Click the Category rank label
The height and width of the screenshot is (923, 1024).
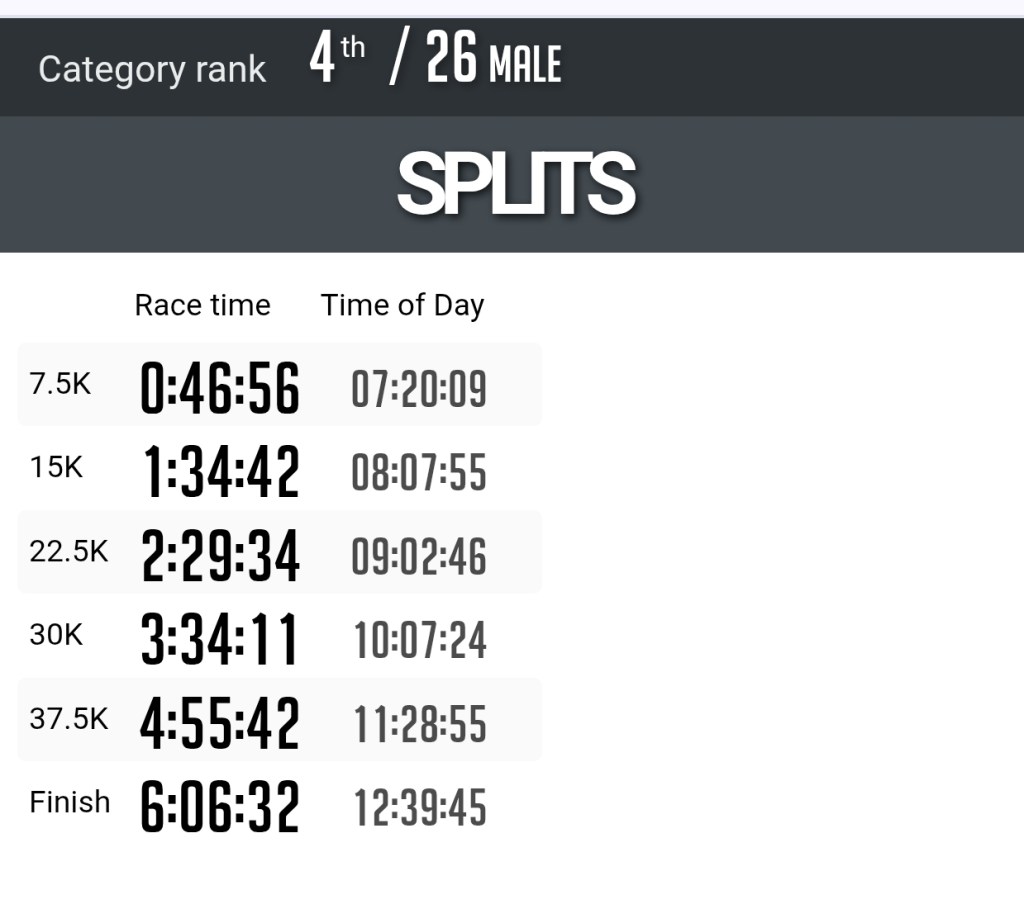tap(152, 70)
